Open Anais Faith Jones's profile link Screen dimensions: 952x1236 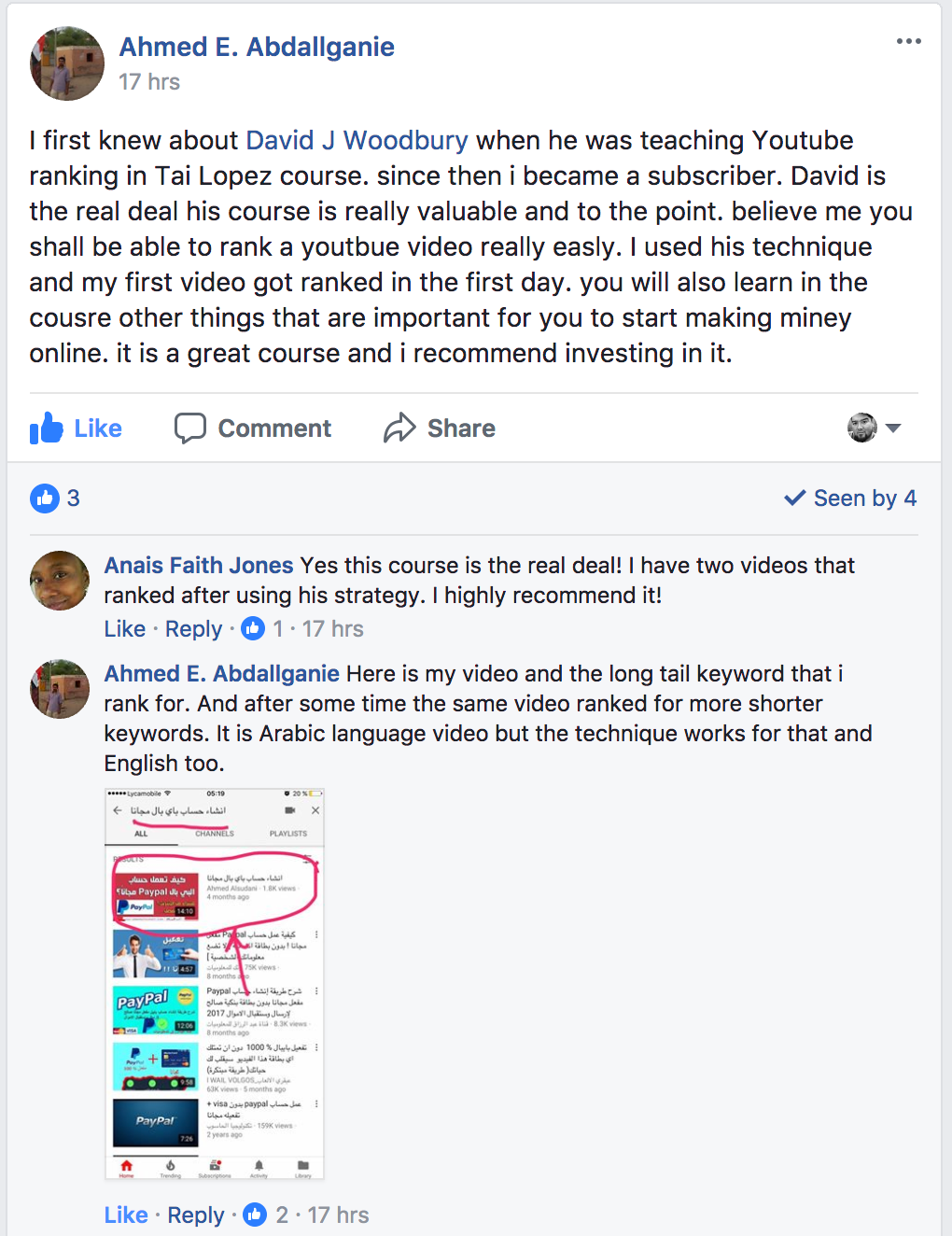199,565
